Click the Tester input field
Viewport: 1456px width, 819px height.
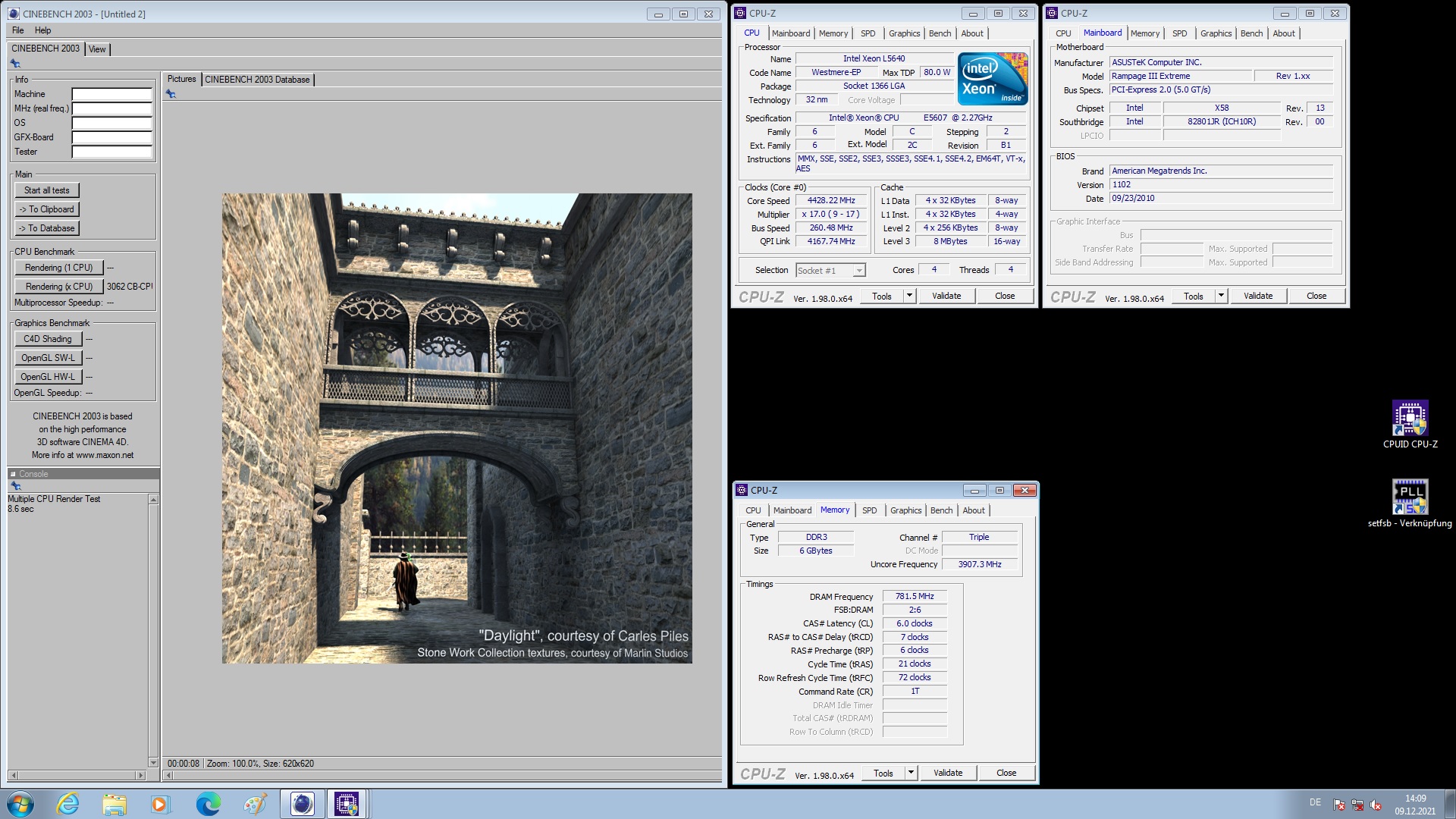pyautogui.click(x=112, y=152)
